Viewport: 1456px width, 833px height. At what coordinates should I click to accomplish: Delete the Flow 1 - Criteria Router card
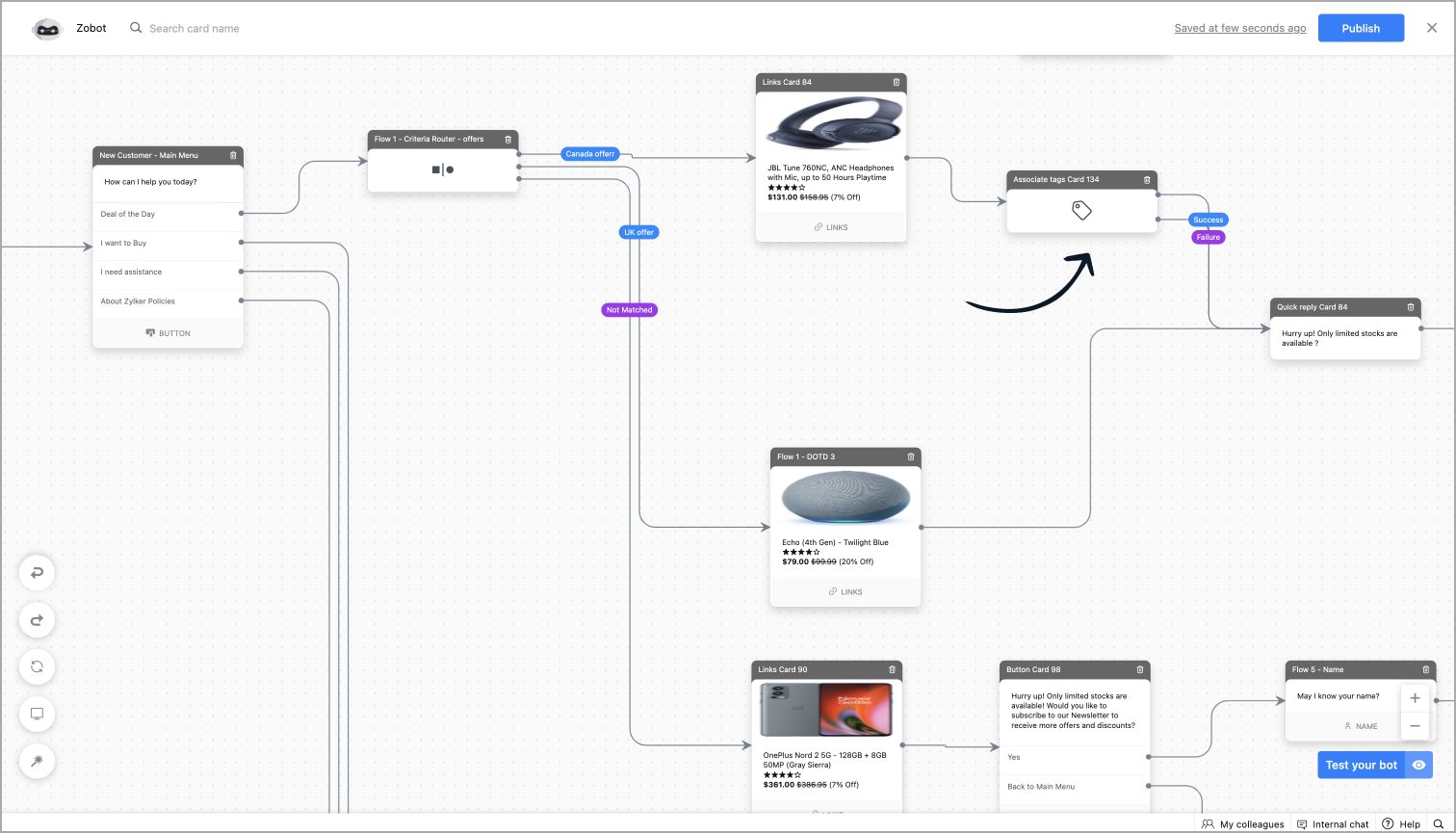pyautogui.click(x=508, y=139)
